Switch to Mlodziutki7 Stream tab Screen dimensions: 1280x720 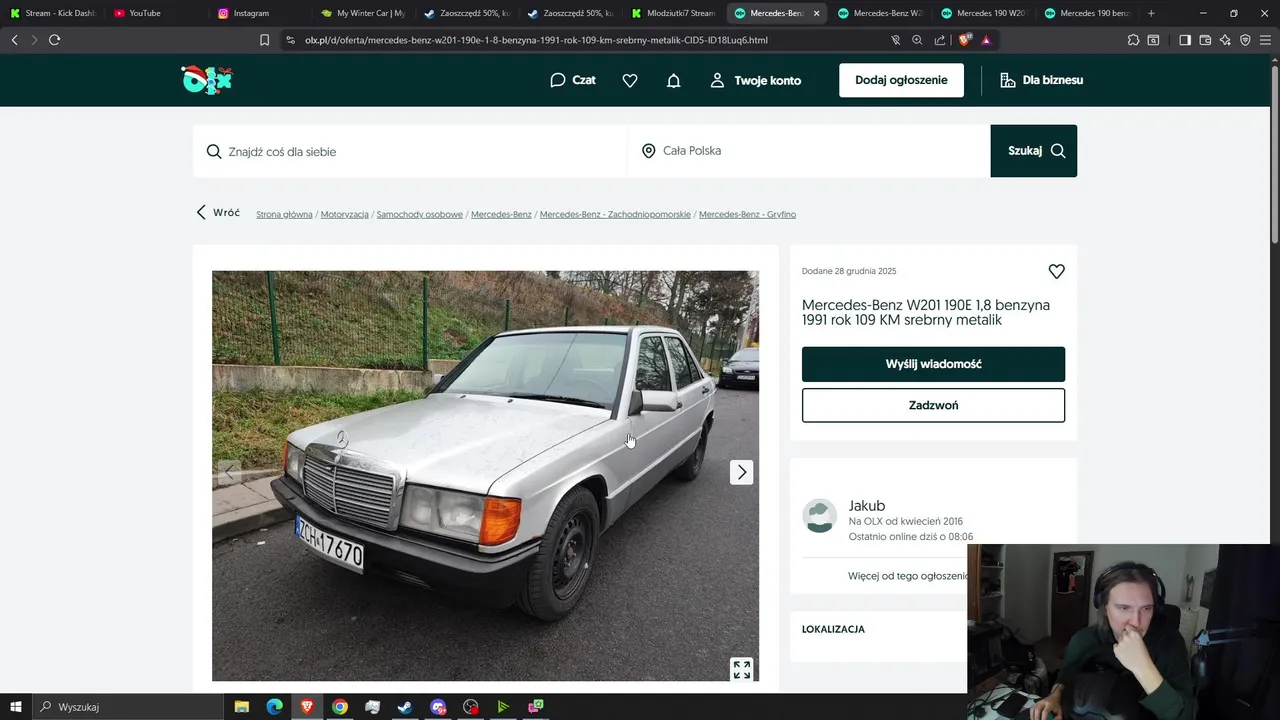672,13
